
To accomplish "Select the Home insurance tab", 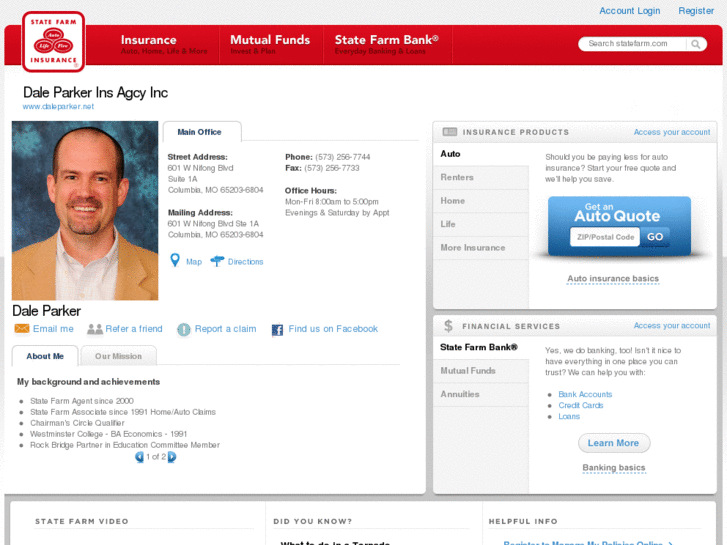I will 481,201.
